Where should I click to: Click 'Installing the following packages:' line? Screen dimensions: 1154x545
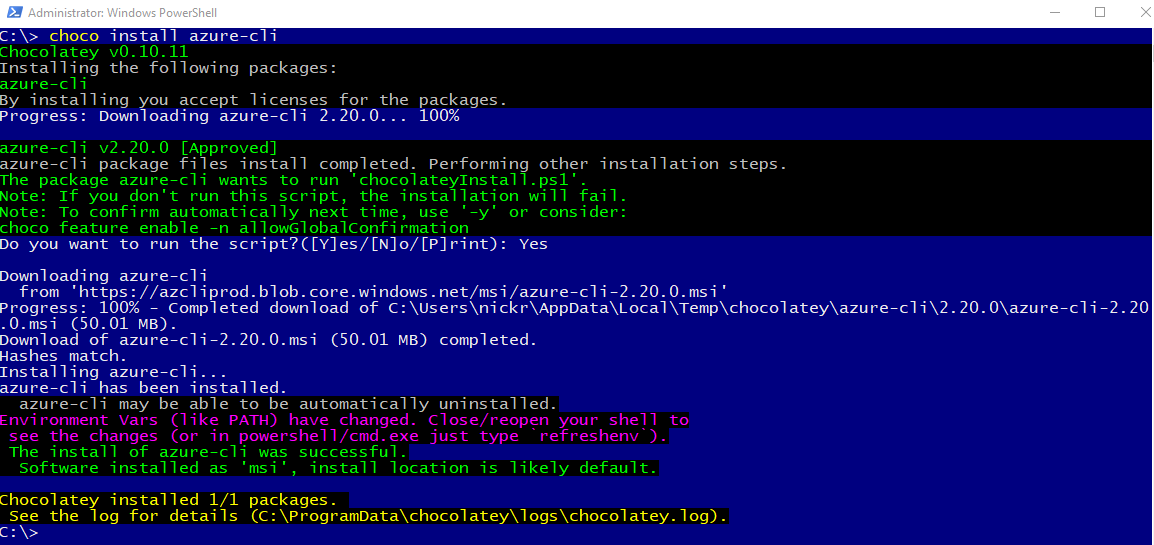[x=169, y=68]
